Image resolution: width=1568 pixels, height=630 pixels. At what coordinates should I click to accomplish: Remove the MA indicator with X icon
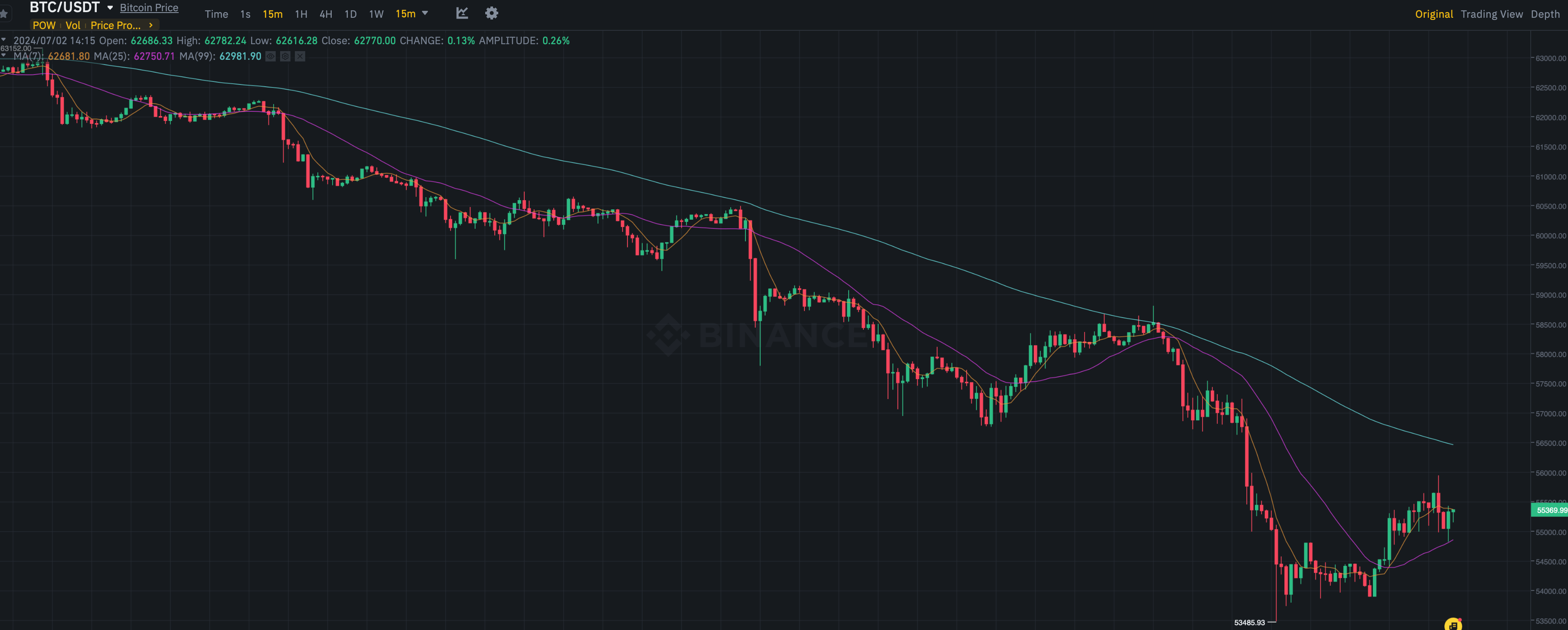300,56
